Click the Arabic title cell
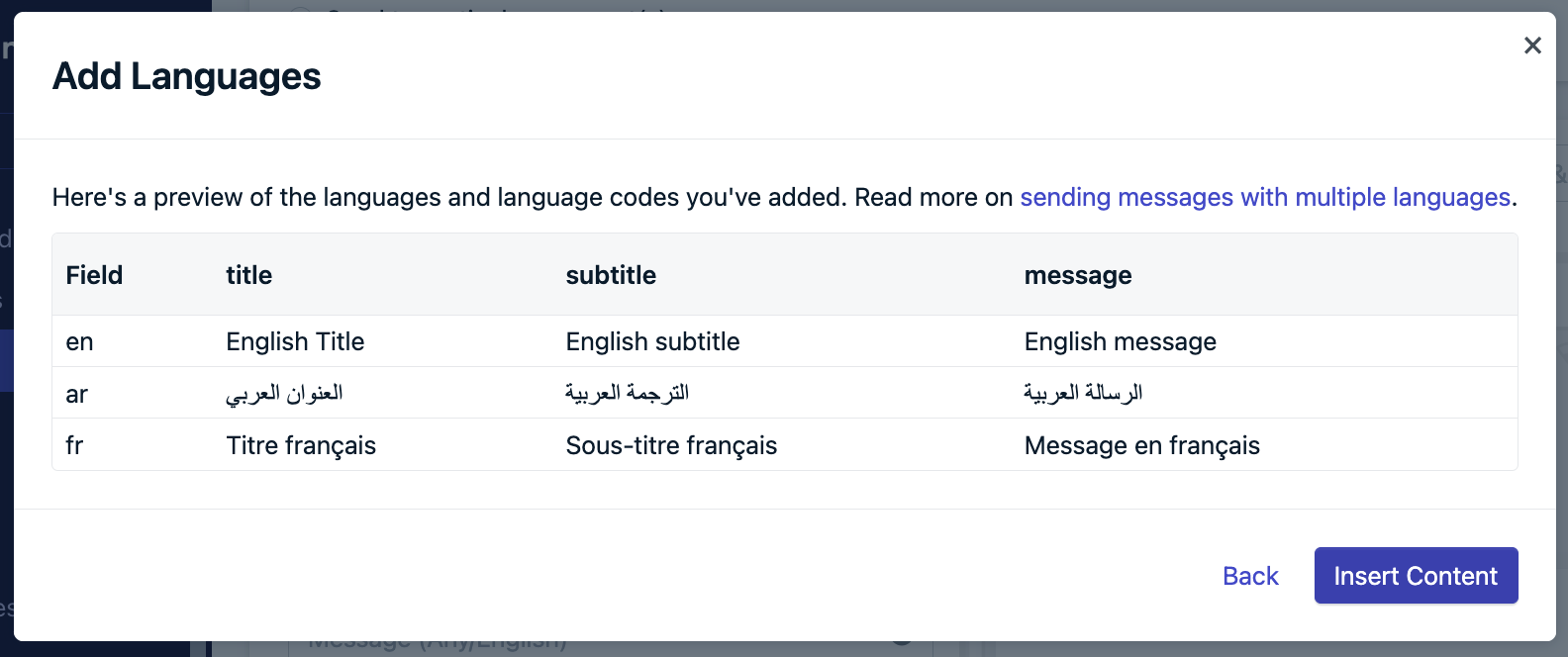 [284, 393]
